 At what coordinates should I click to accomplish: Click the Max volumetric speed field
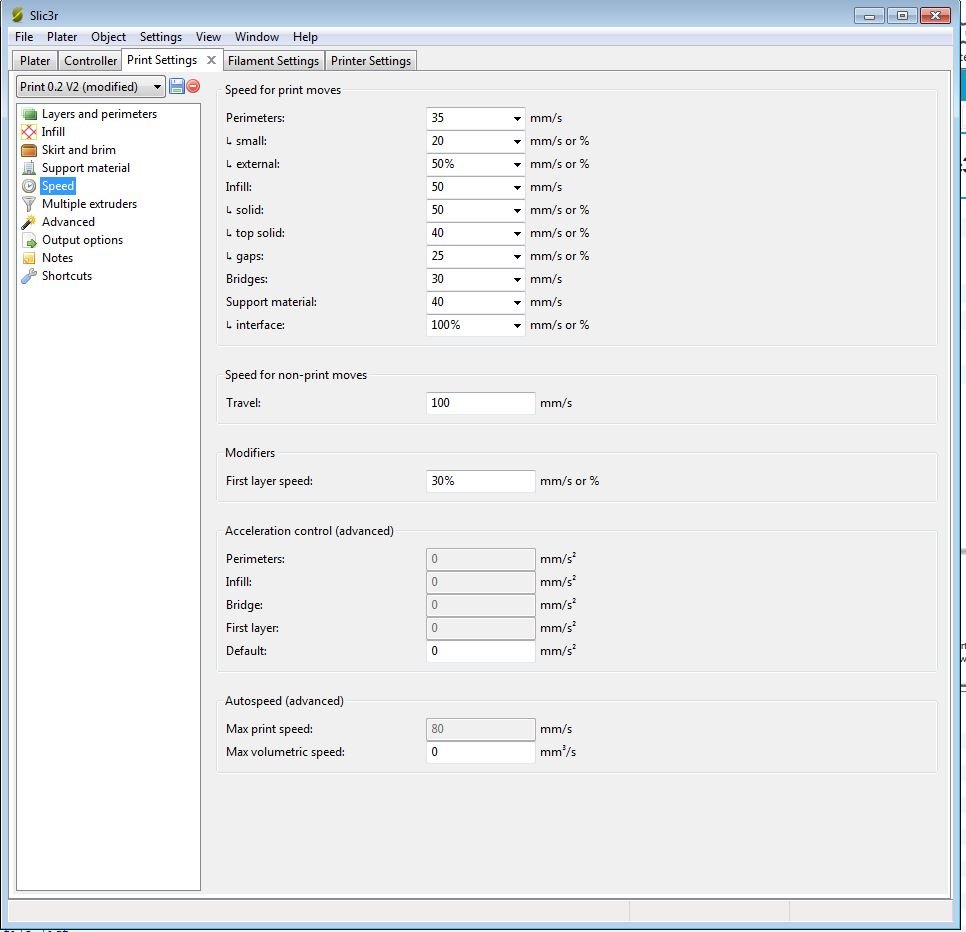(481, 752)
